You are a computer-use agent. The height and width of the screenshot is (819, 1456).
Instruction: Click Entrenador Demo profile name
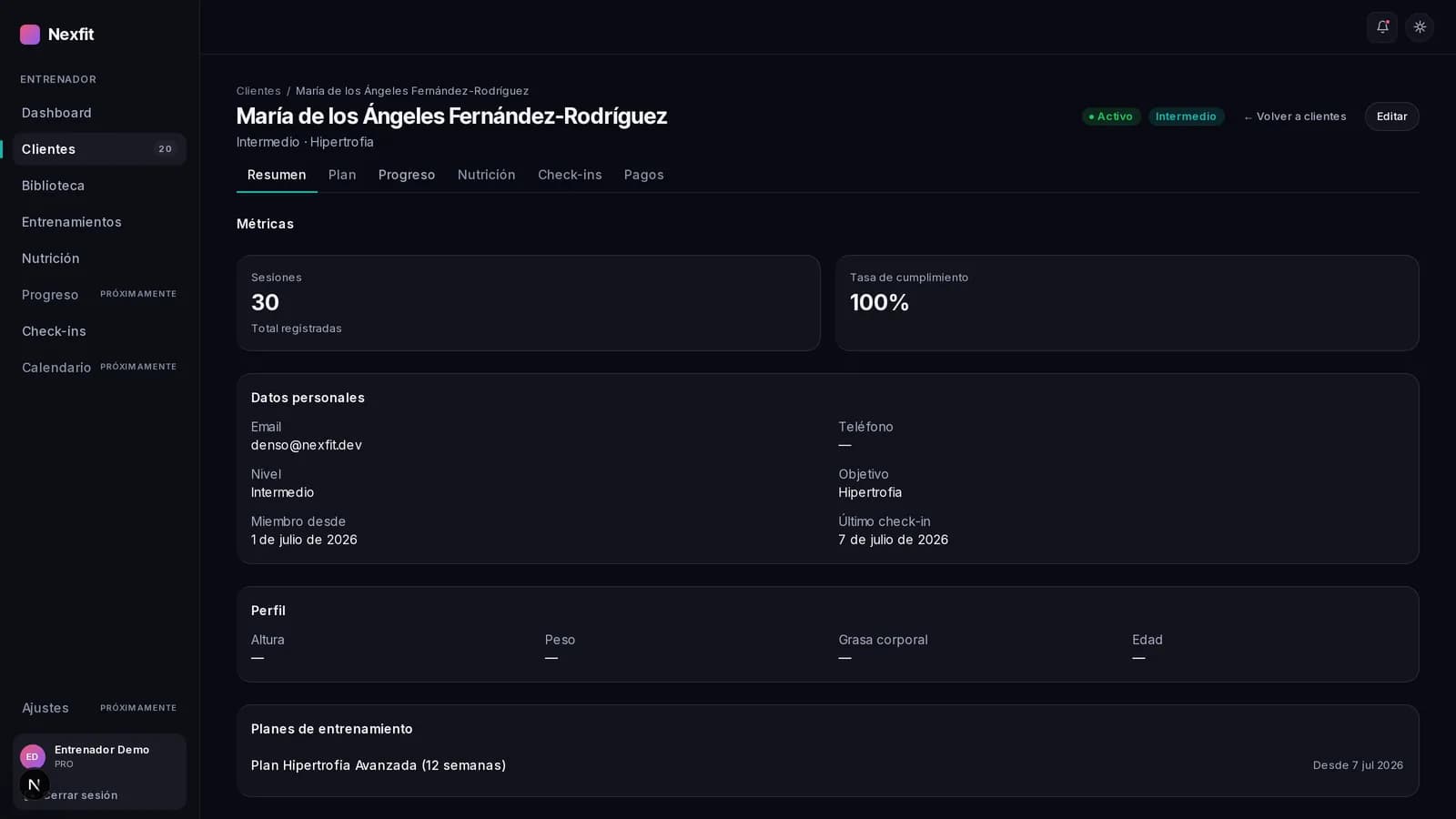pos(102,750)
